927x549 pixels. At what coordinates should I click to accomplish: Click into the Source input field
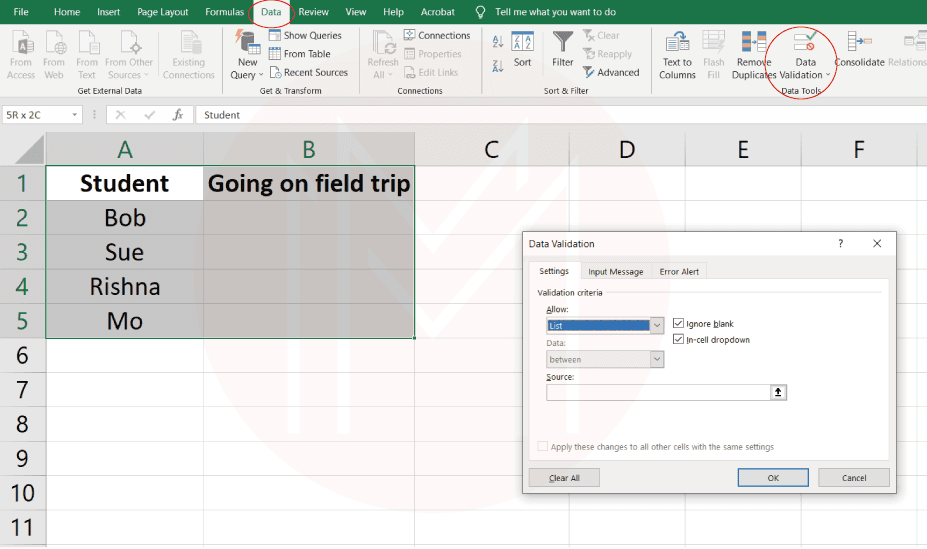[x=657, y=393]
